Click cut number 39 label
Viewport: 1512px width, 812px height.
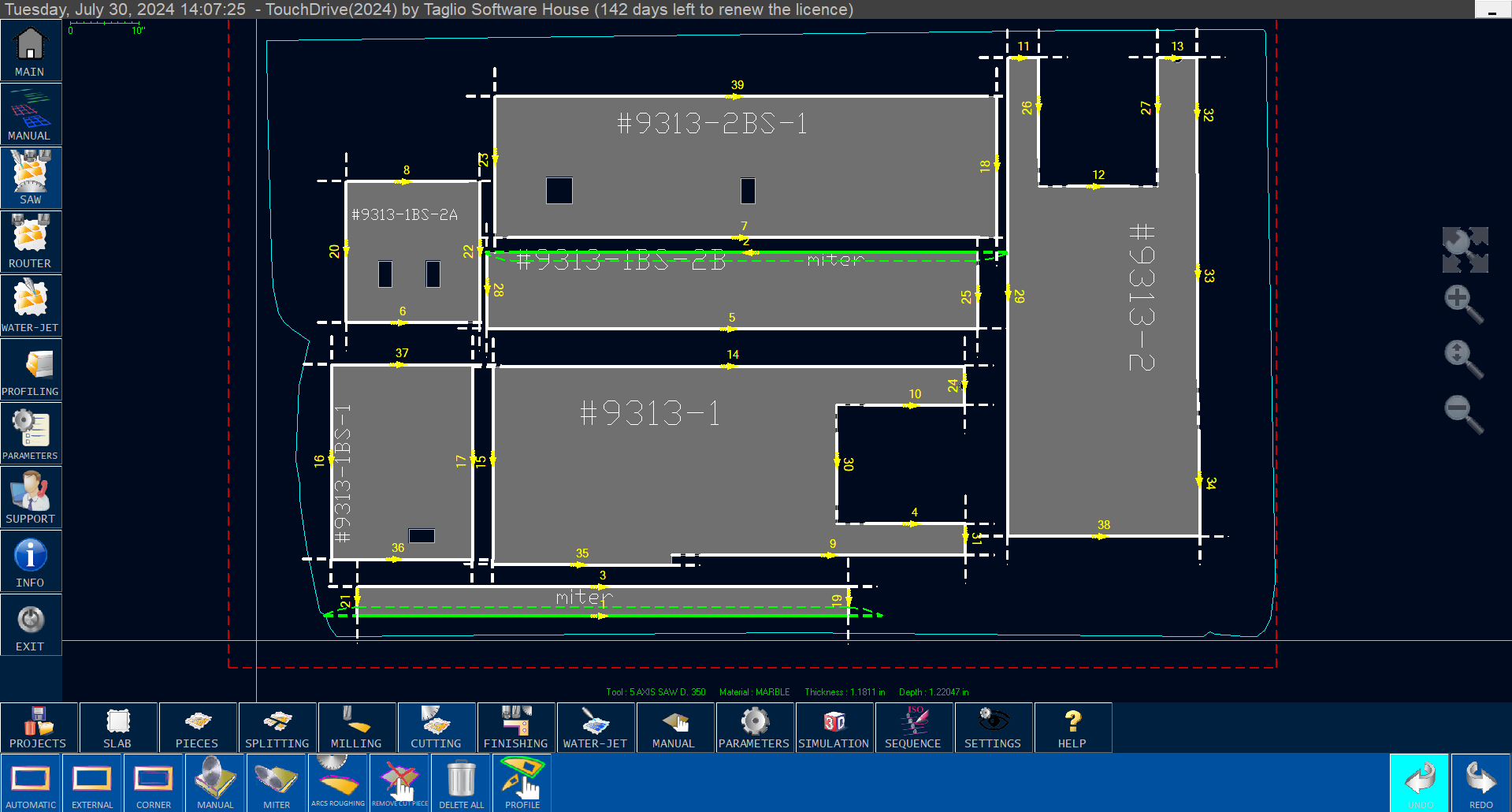pos(737,85)
